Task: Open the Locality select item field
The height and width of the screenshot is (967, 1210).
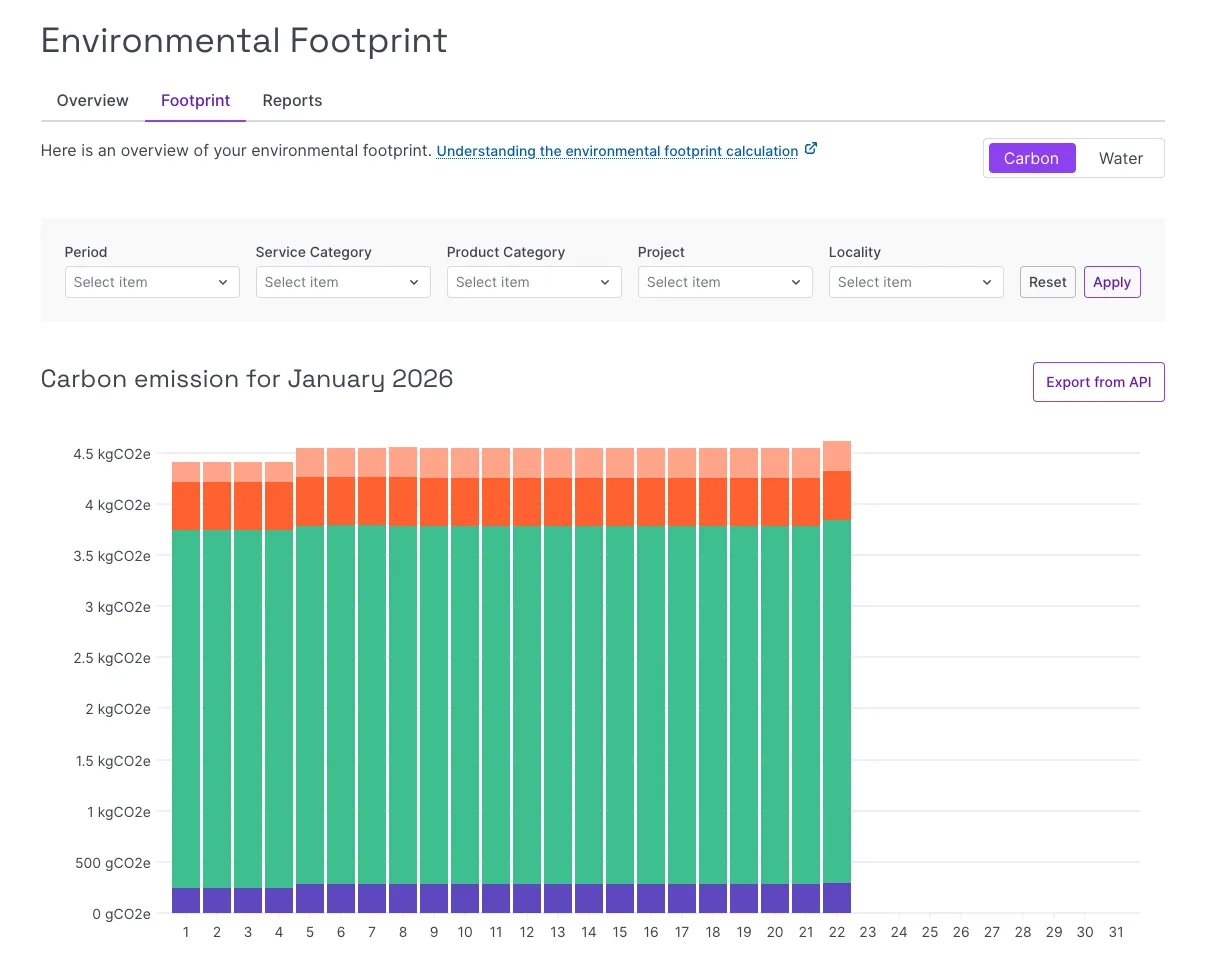Action: (x=915, y=282)
